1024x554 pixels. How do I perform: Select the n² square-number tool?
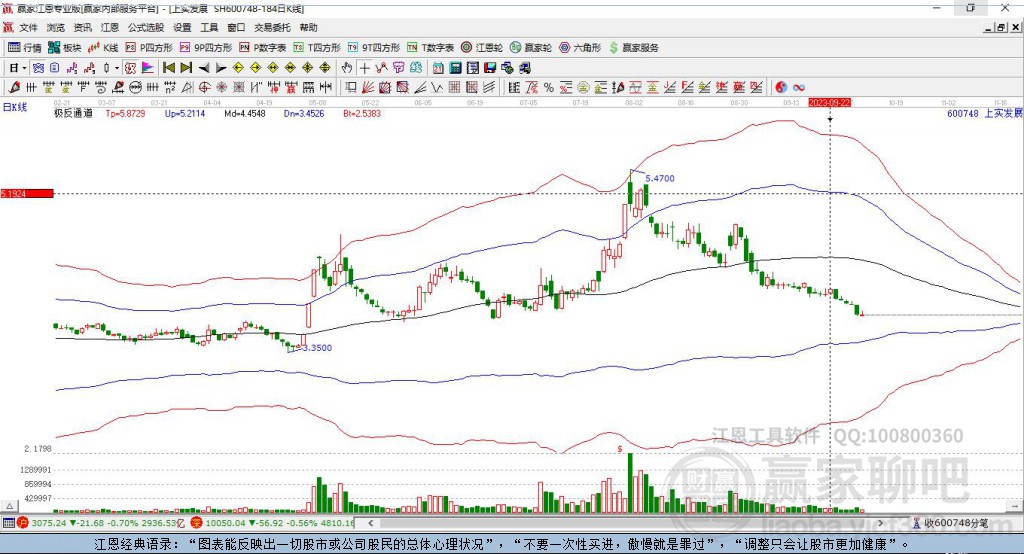coord(170,87)
